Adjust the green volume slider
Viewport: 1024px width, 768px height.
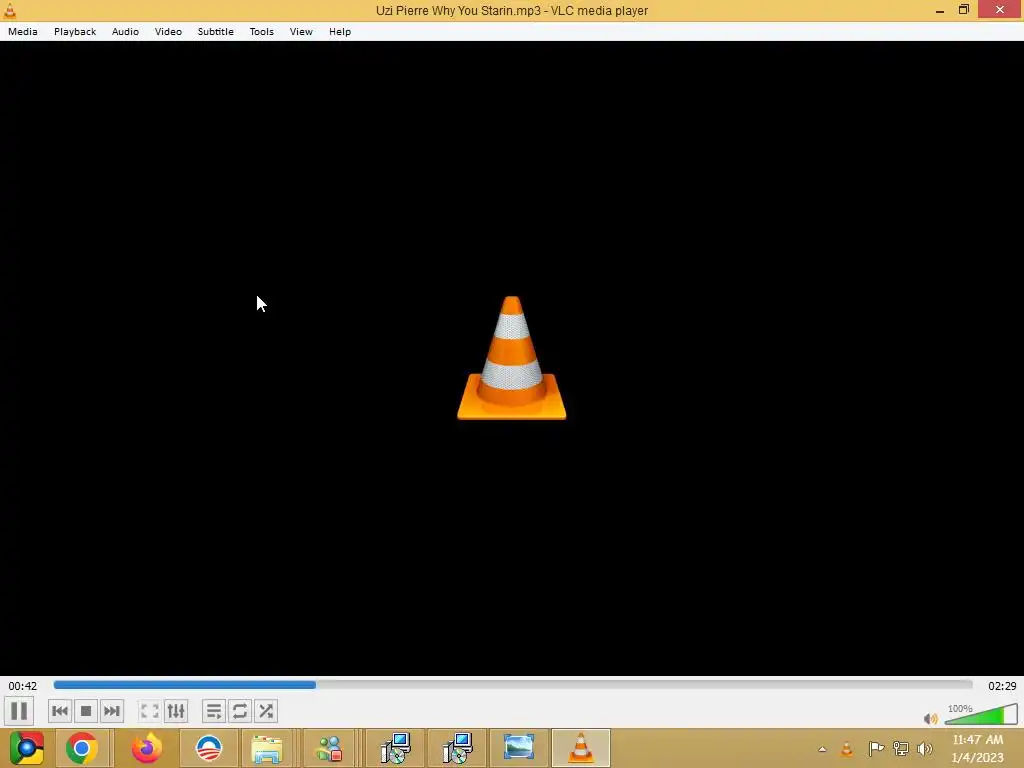tap(981, 715)
